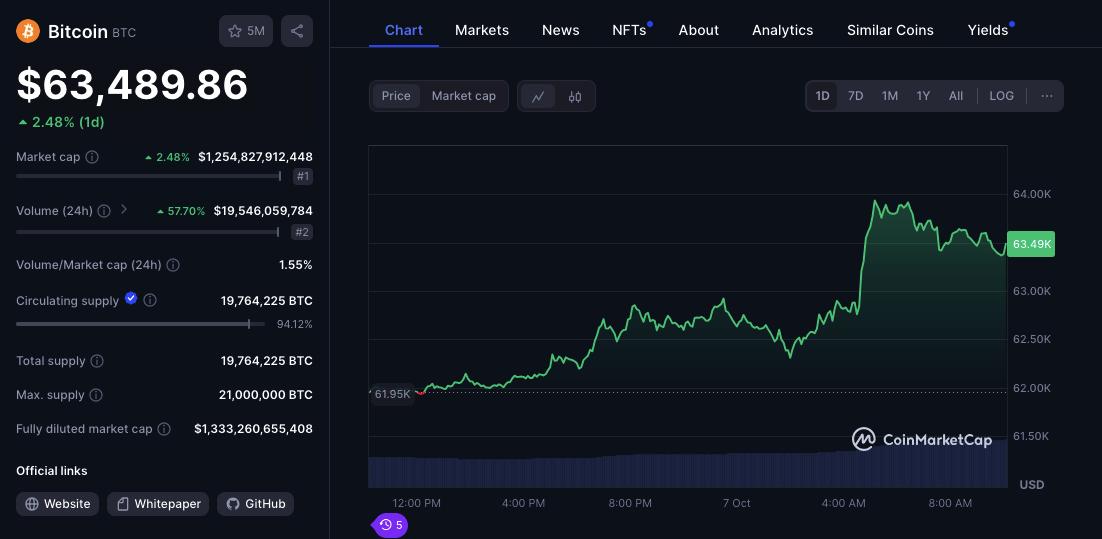Switch to the Analytics tab

coord(782,30)
